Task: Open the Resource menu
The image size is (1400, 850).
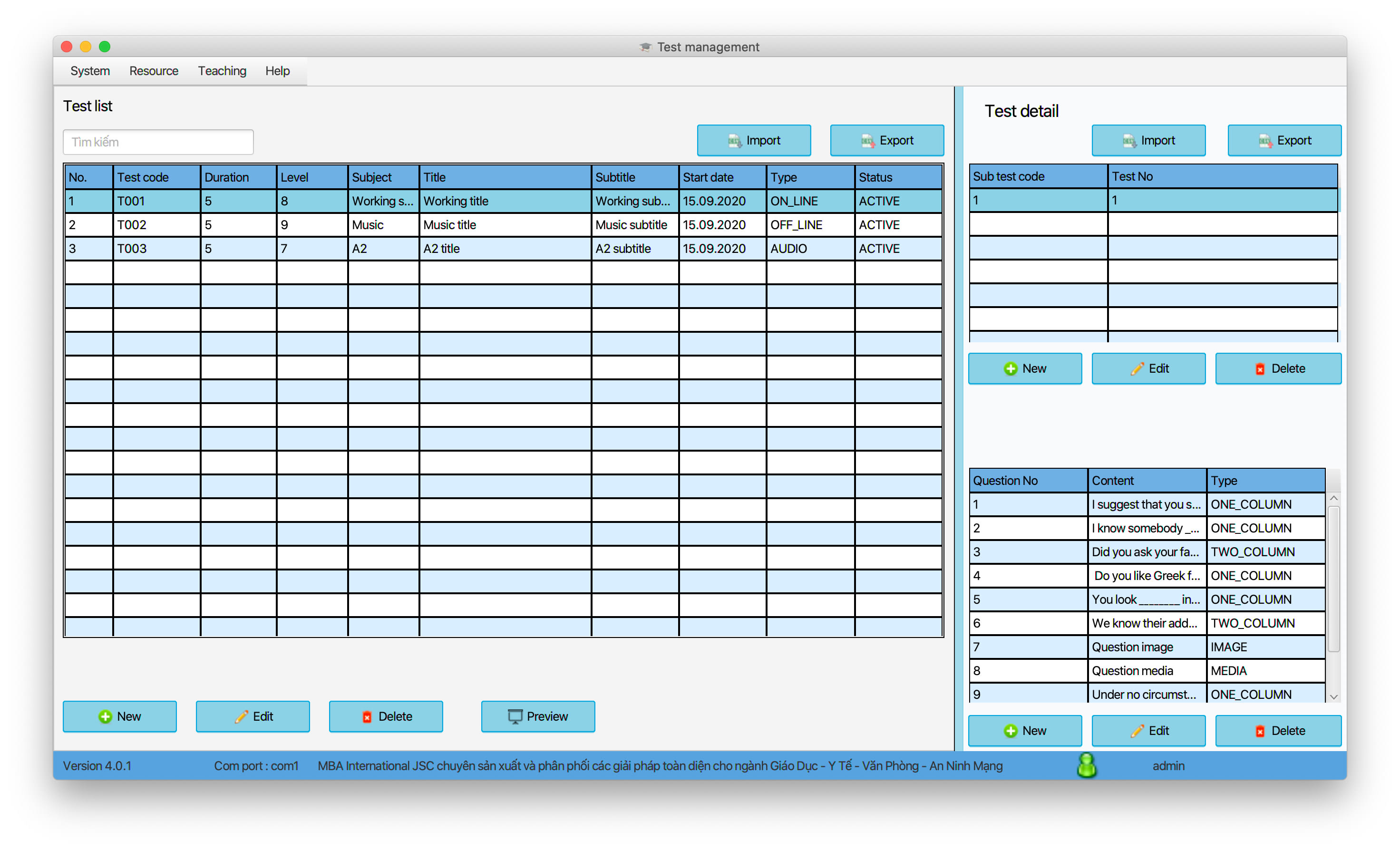Action: click(x=154, y=70)
